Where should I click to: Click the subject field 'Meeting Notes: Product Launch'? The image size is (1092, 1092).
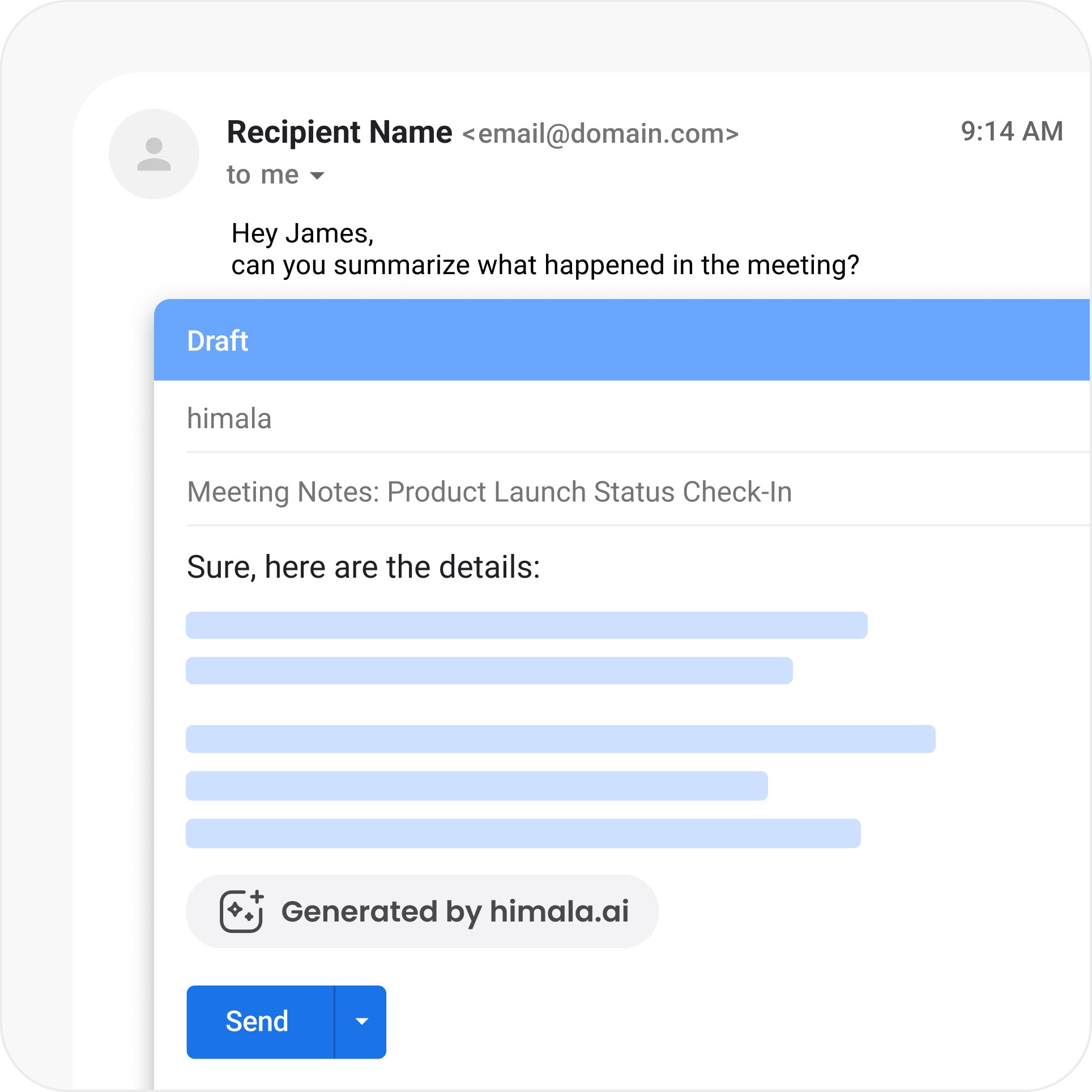pyautogui.click(x=489, y=492)
